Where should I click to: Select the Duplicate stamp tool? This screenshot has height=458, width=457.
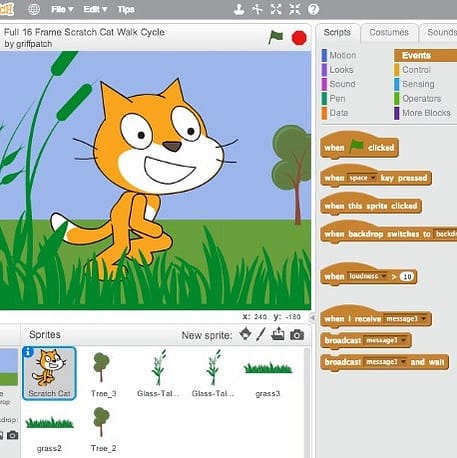(239, 9)
